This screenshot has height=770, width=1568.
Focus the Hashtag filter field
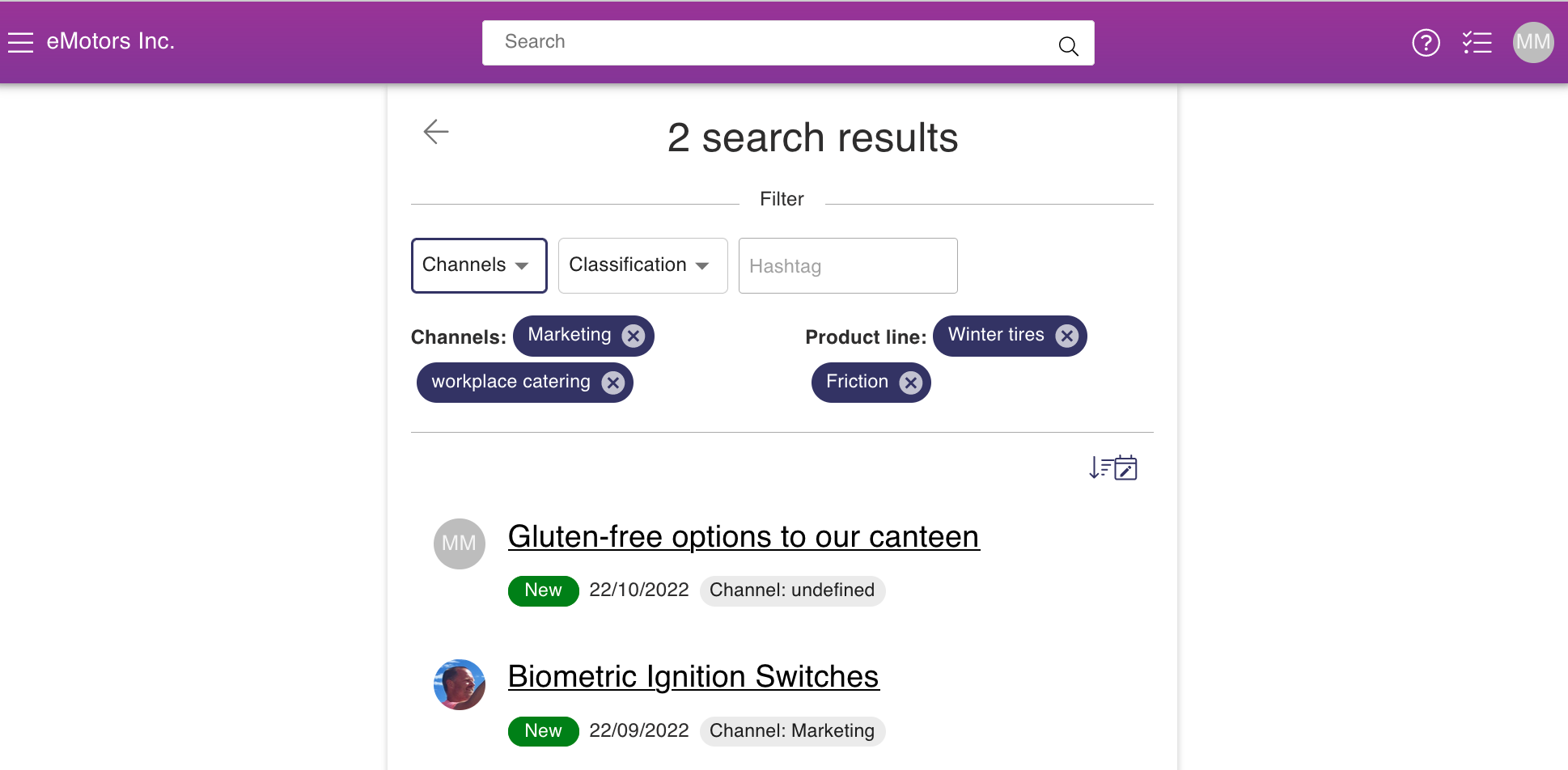(x=848, y=265)
